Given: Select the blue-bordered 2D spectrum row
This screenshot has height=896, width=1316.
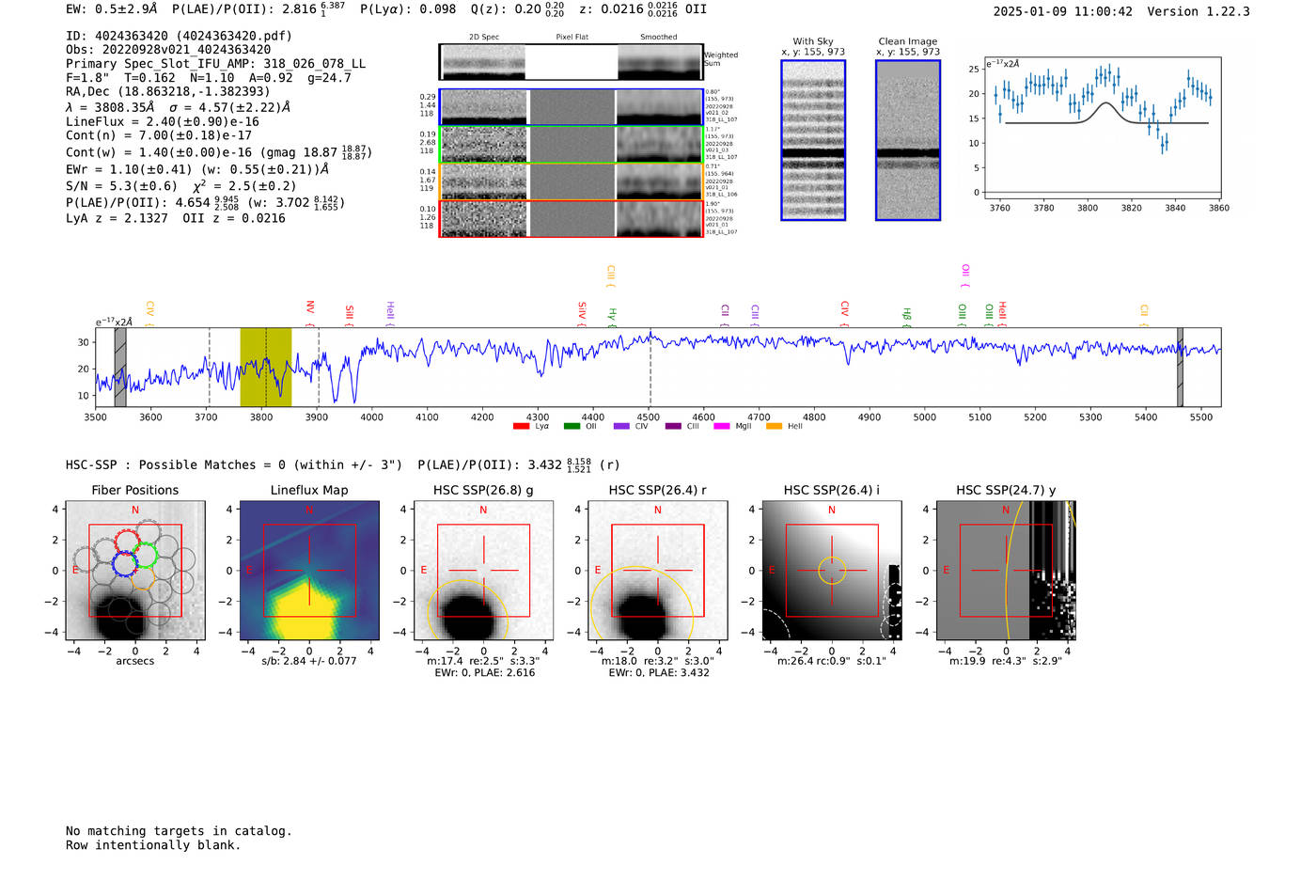Looking at the screenshot, I should tap(572, 107).
